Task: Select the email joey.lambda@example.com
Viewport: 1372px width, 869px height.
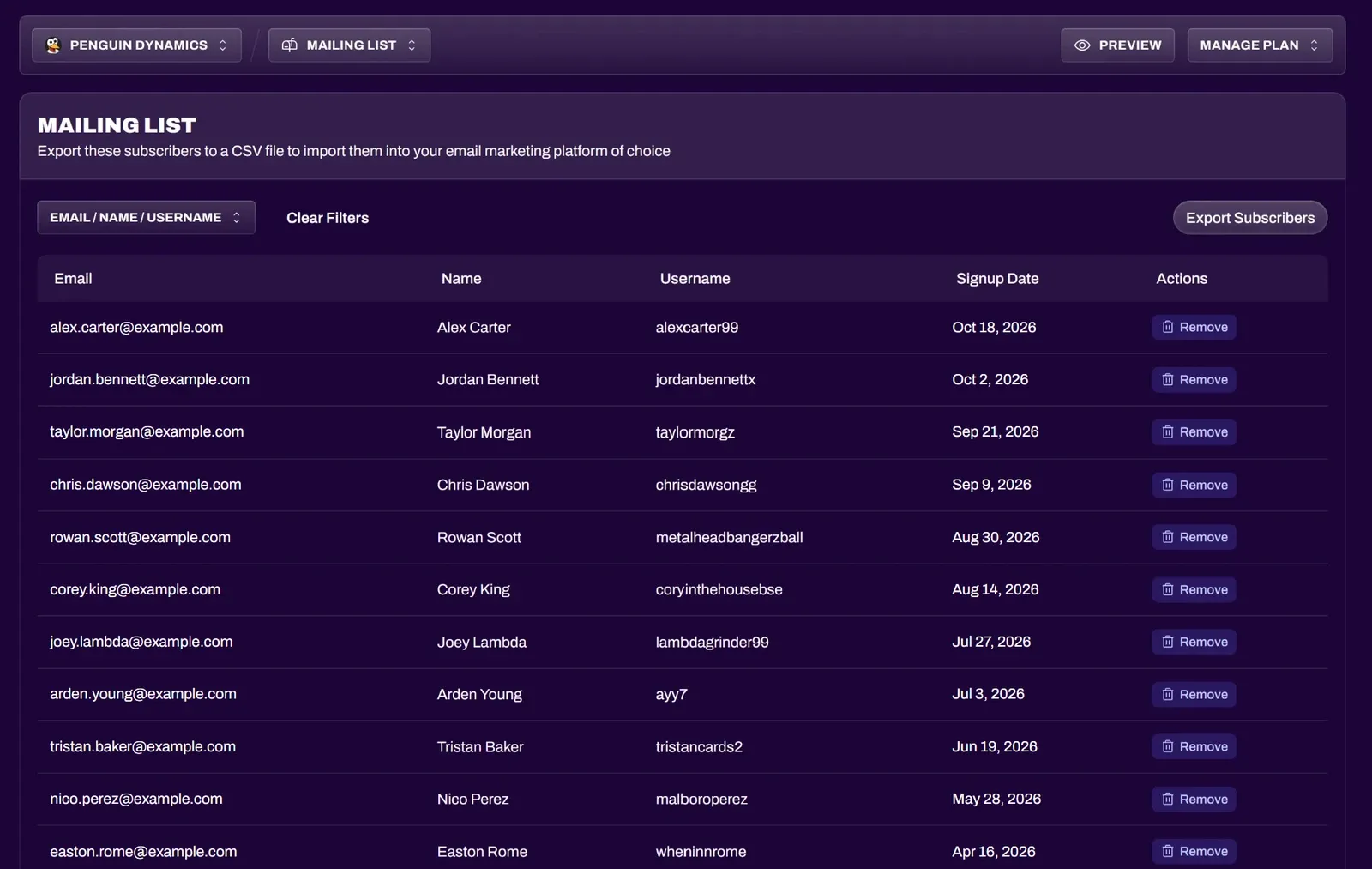Action: pos(141,642)
